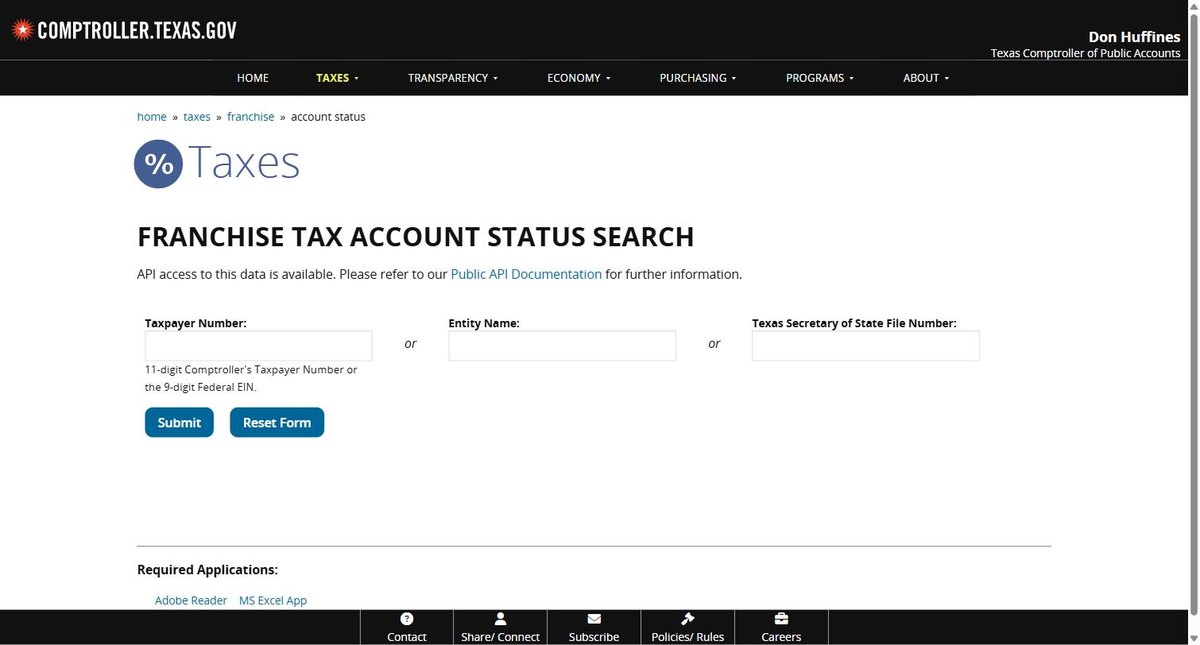Click the Taxpayer Number label
This screenshot has height=645, width=1200.
[196, 323]
